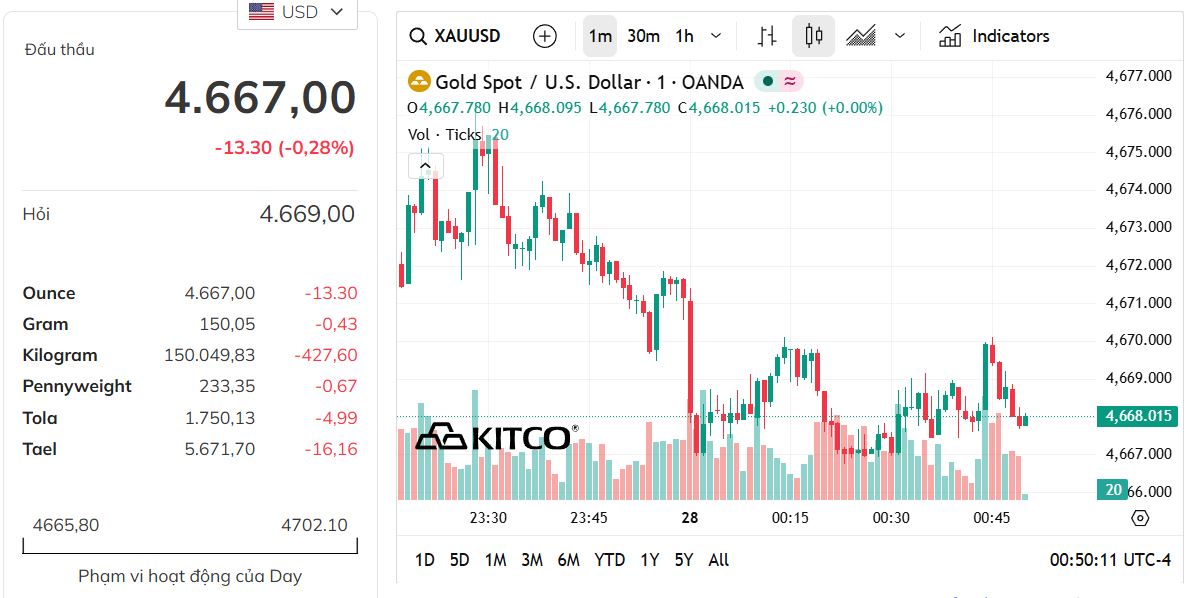Click the compare symbol plus icon

click(544, 35)
